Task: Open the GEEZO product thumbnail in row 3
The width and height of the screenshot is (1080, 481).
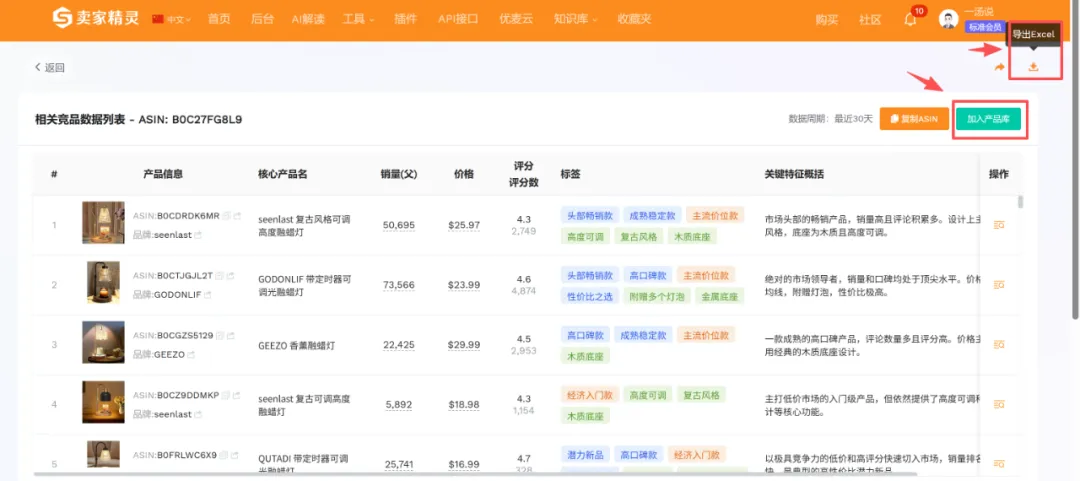Action: pos(103,342)
